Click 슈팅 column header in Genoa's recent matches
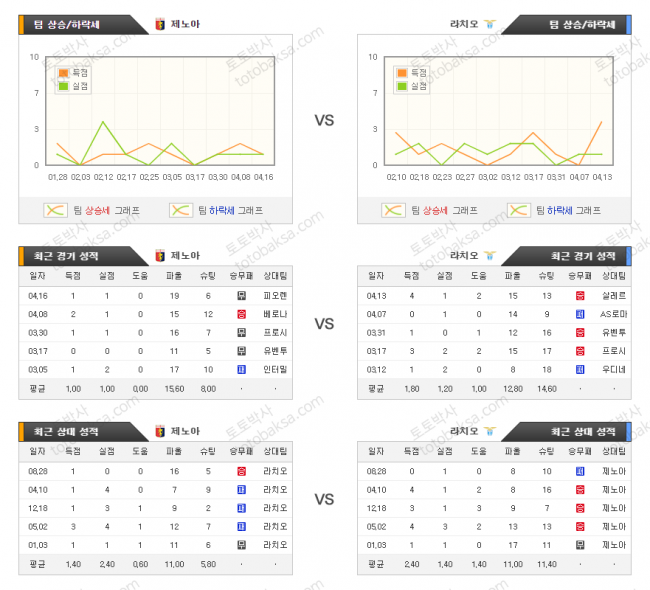The width and height of the screenshot is (650, 590). tap(207, 276)
